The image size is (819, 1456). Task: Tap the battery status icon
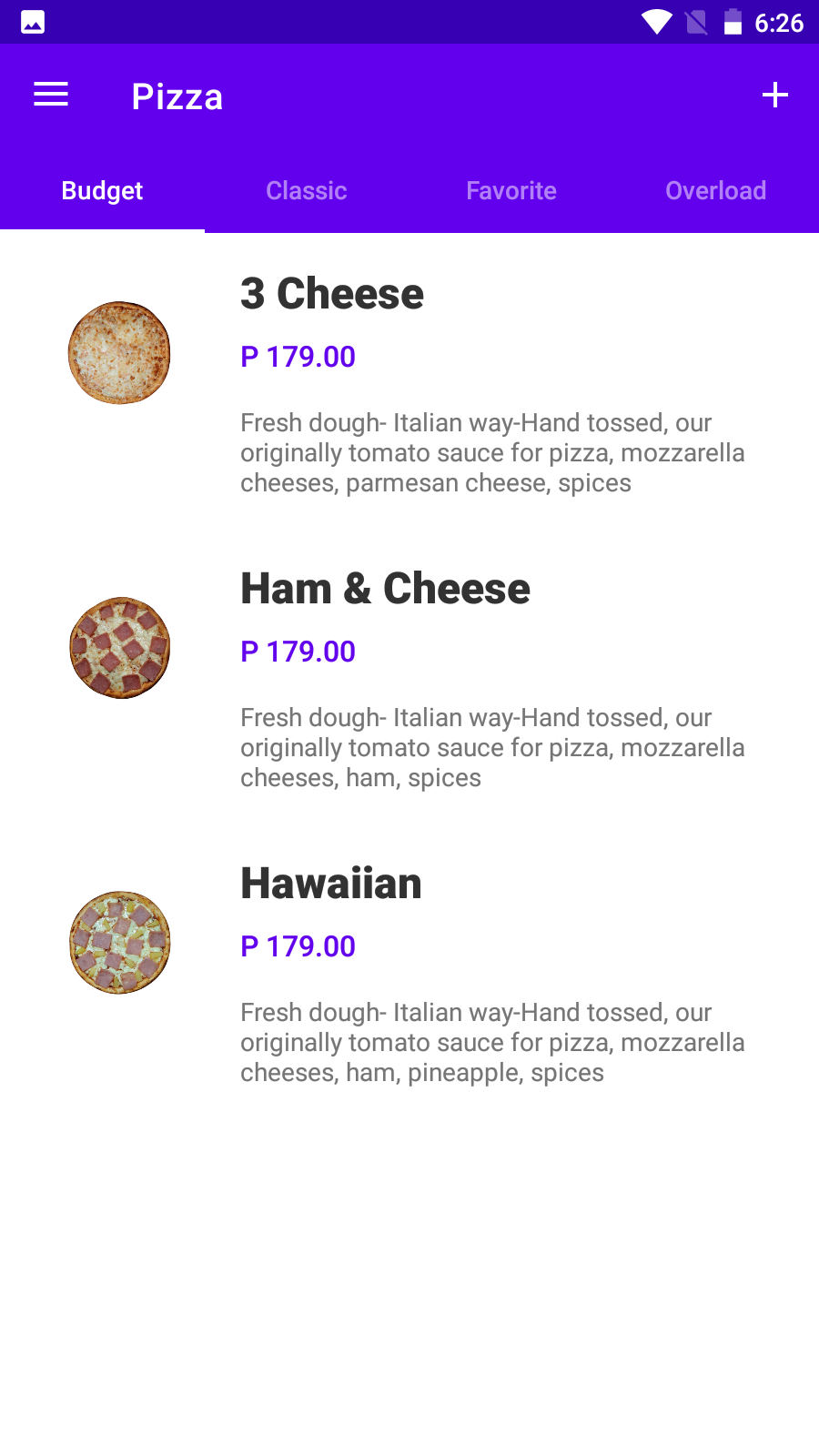(x=733, y=22)
